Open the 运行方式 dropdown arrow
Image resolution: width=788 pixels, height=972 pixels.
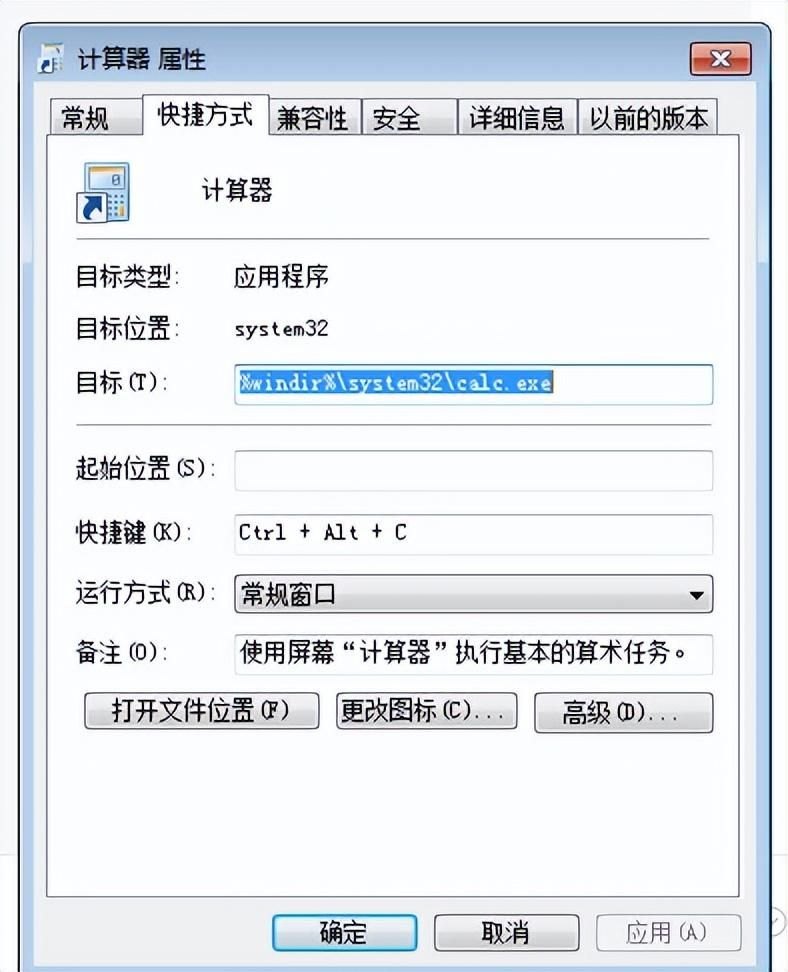(x=696, y=595)
